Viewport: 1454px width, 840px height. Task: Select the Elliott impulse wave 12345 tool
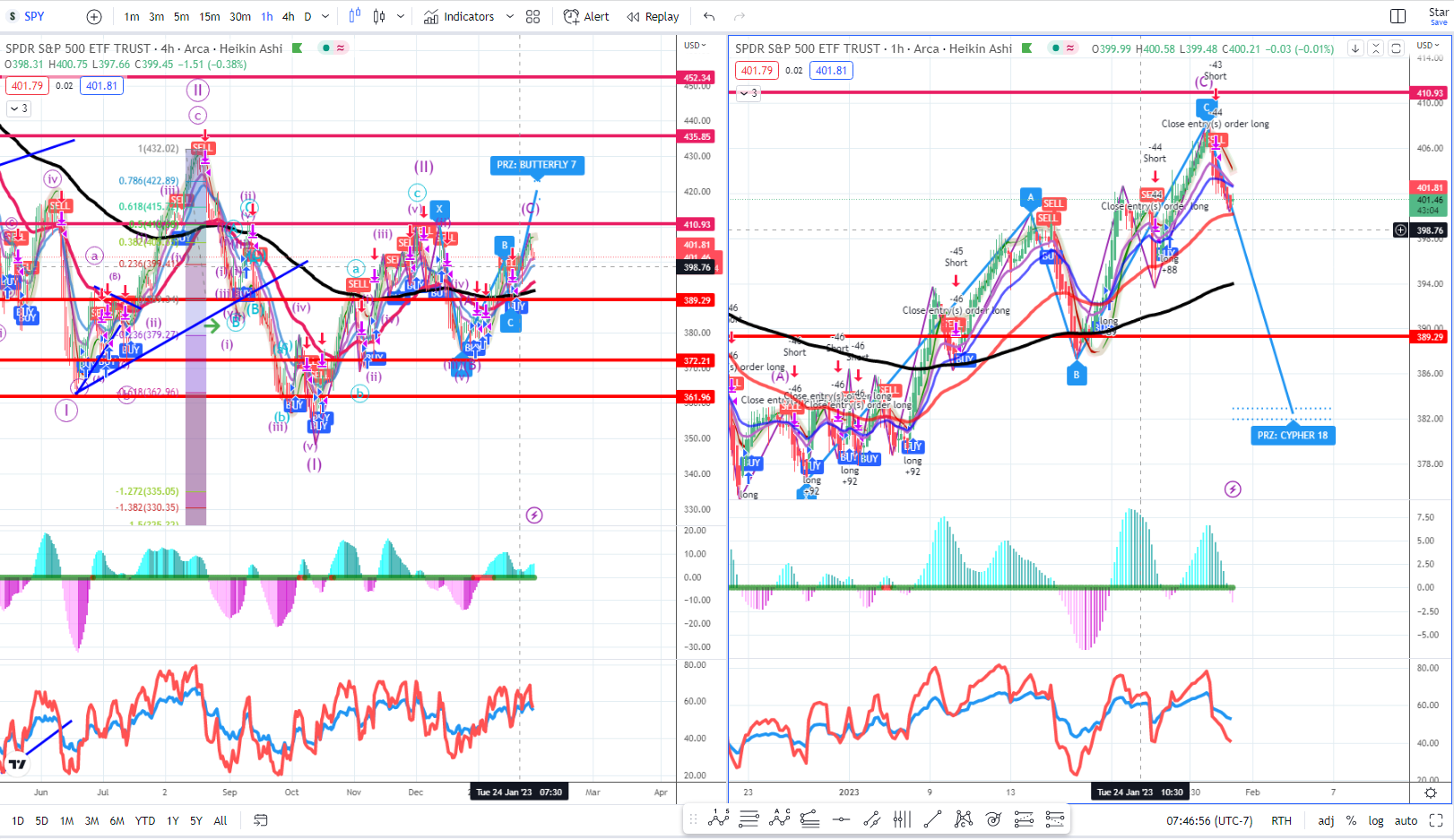coord(719,818)
